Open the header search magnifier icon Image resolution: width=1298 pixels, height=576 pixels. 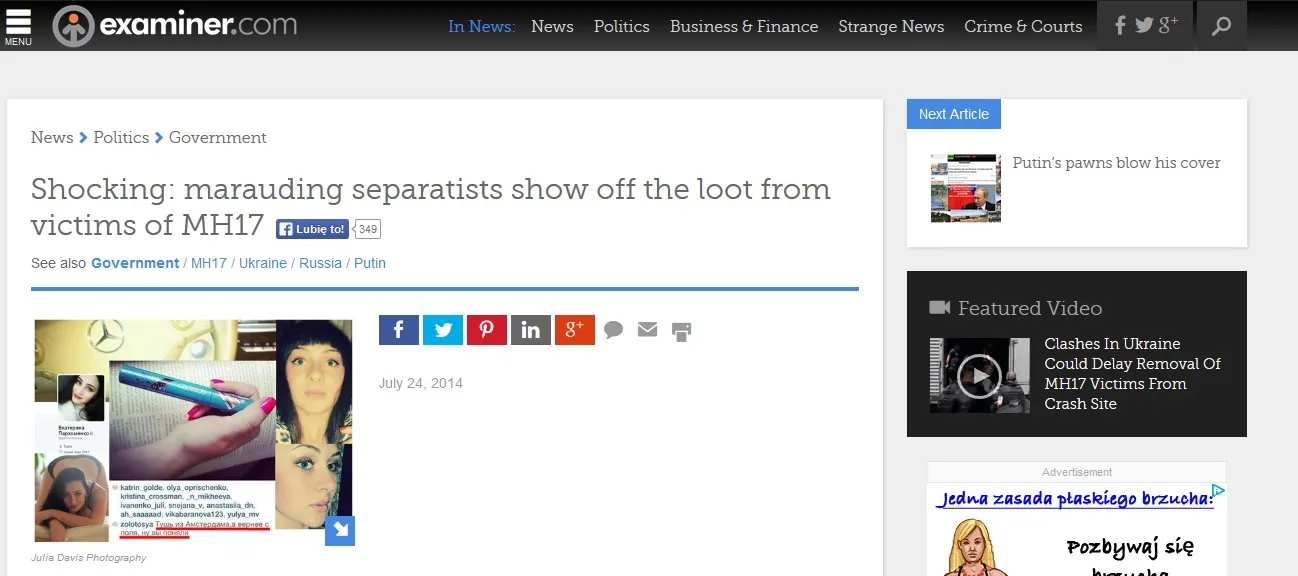1221,26
